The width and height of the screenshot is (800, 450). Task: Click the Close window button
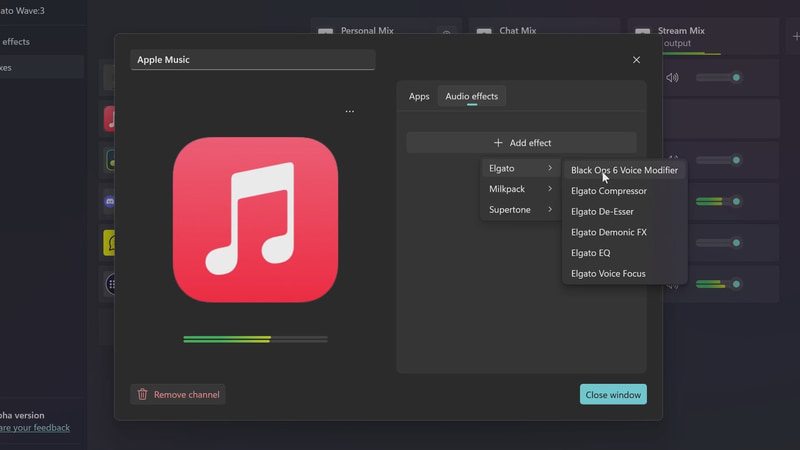coord(613,394)
